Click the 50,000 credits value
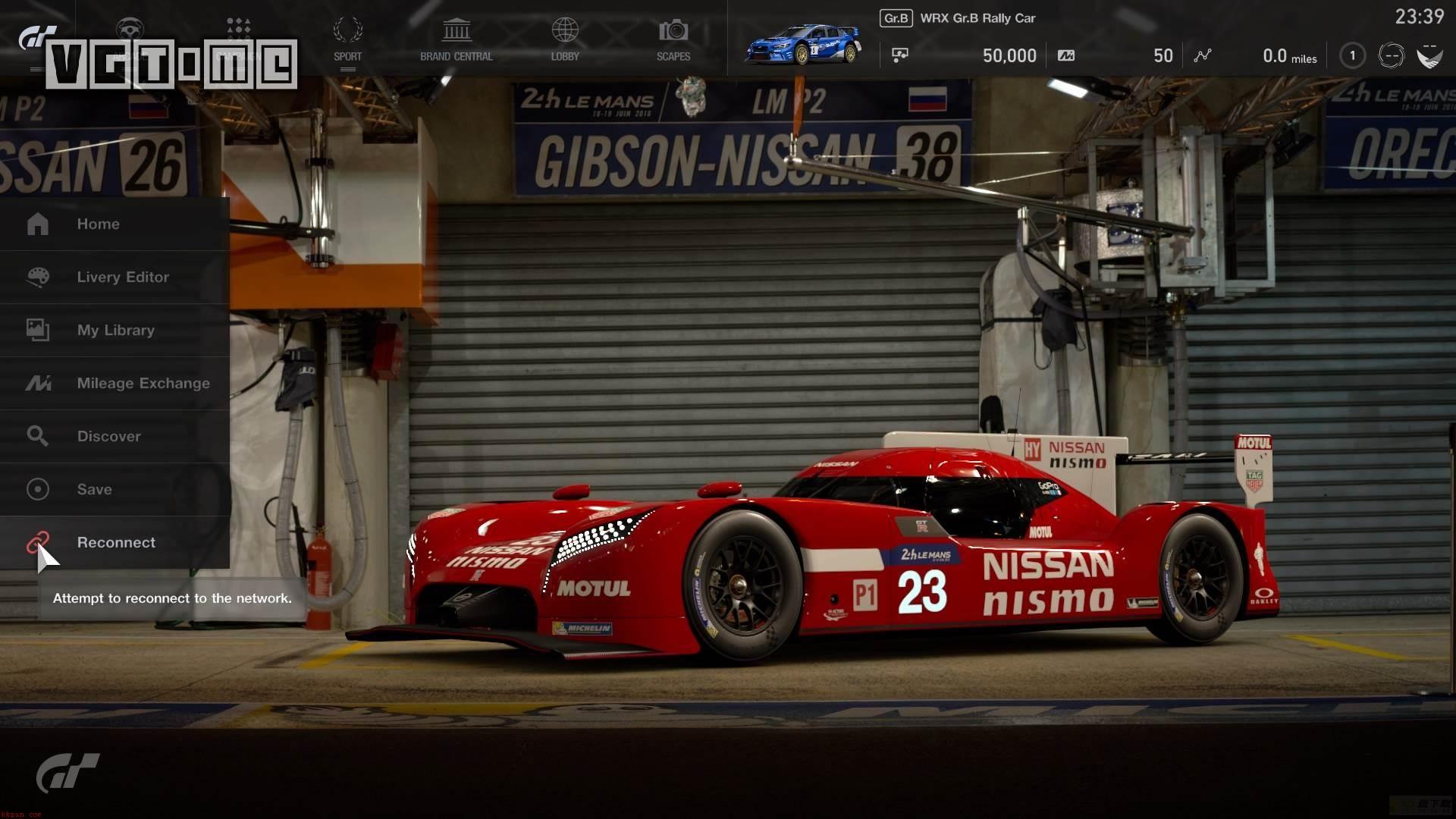Viewport: 1456px width, 819px height. click(x=1009, y=55)
